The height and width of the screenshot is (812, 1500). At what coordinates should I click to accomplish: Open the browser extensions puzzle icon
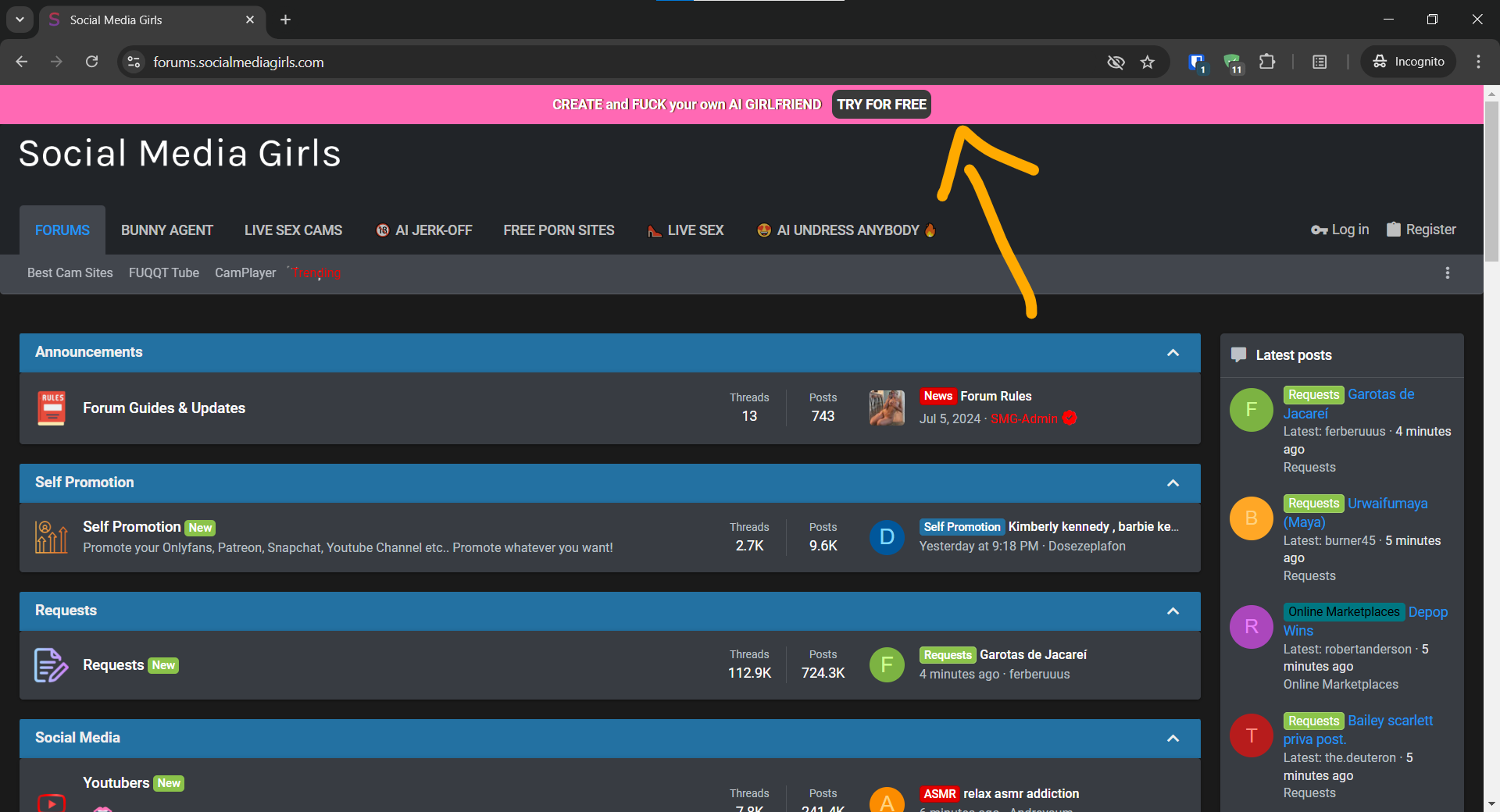(1267, 62)
